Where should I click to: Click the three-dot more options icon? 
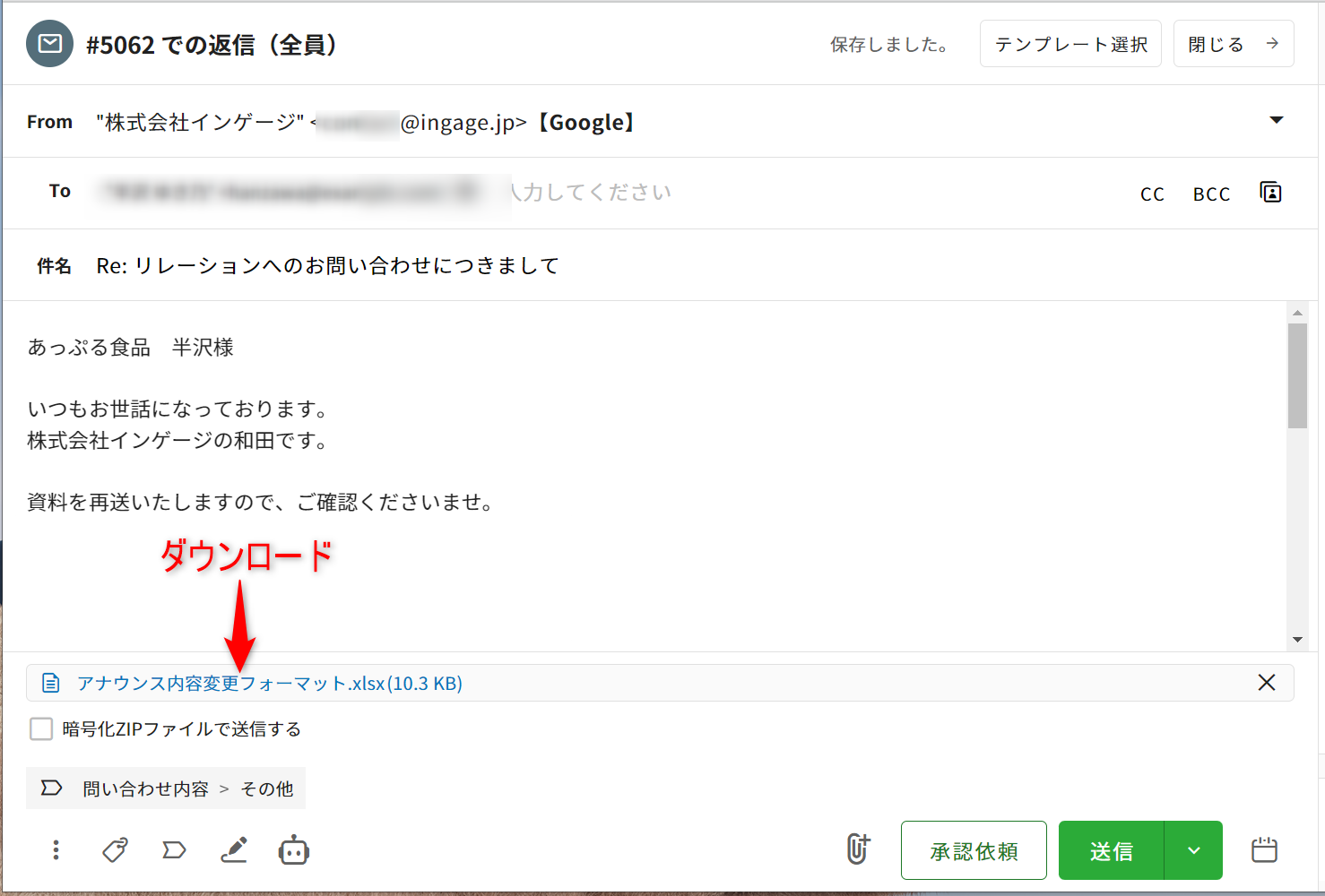(x=56, y=850)
